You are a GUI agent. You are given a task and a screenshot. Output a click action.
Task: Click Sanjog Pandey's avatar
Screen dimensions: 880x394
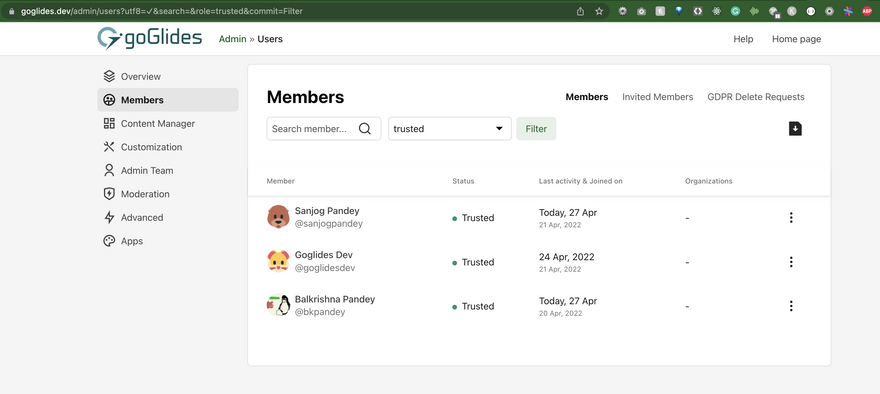[278, 217]
